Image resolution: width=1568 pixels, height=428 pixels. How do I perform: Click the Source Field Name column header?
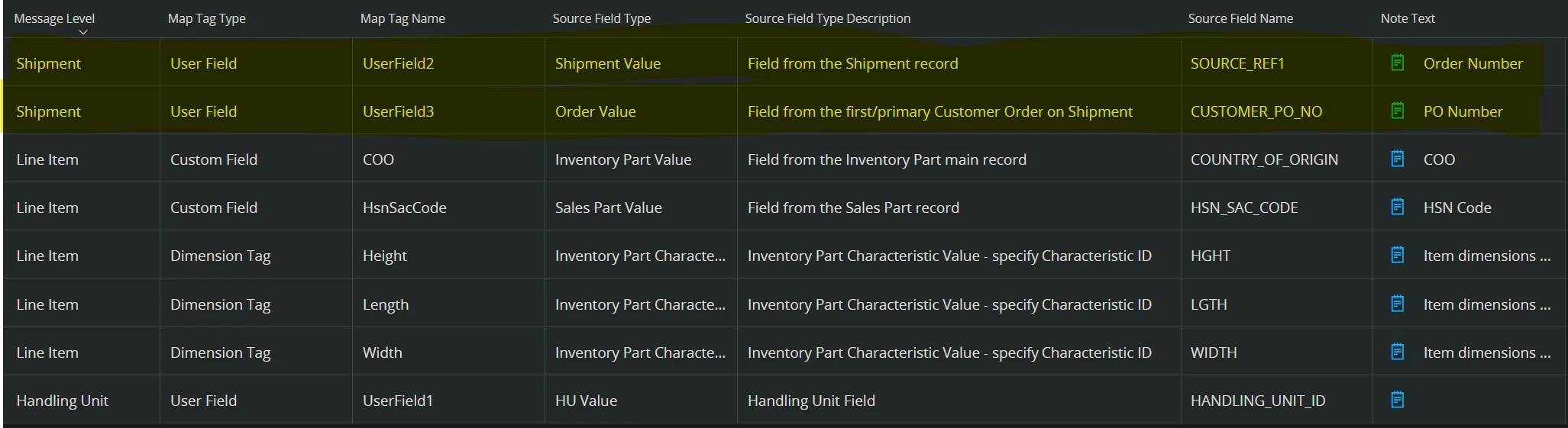[1240, 18]
